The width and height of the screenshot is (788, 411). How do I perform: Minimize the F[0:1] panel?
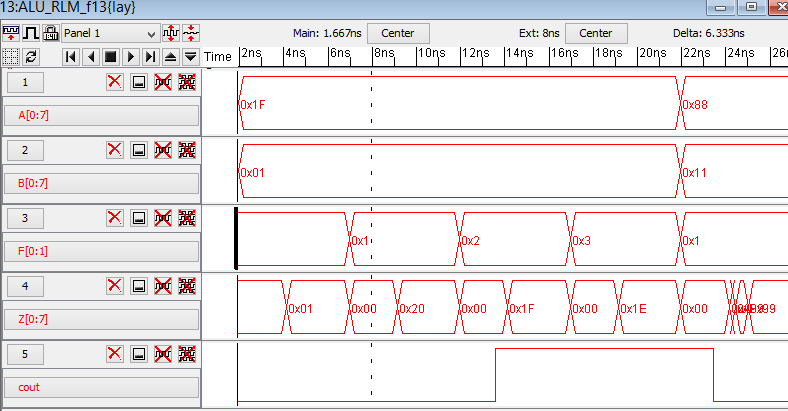(139, 218)
